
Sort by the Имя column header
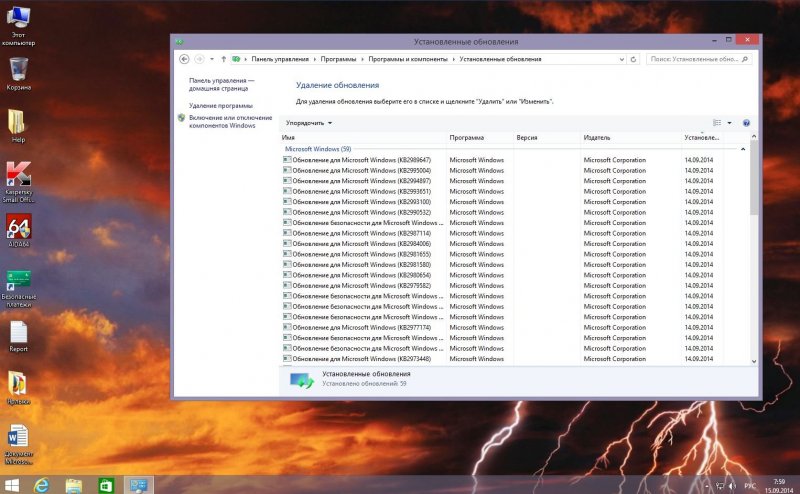tap(363, 138)
